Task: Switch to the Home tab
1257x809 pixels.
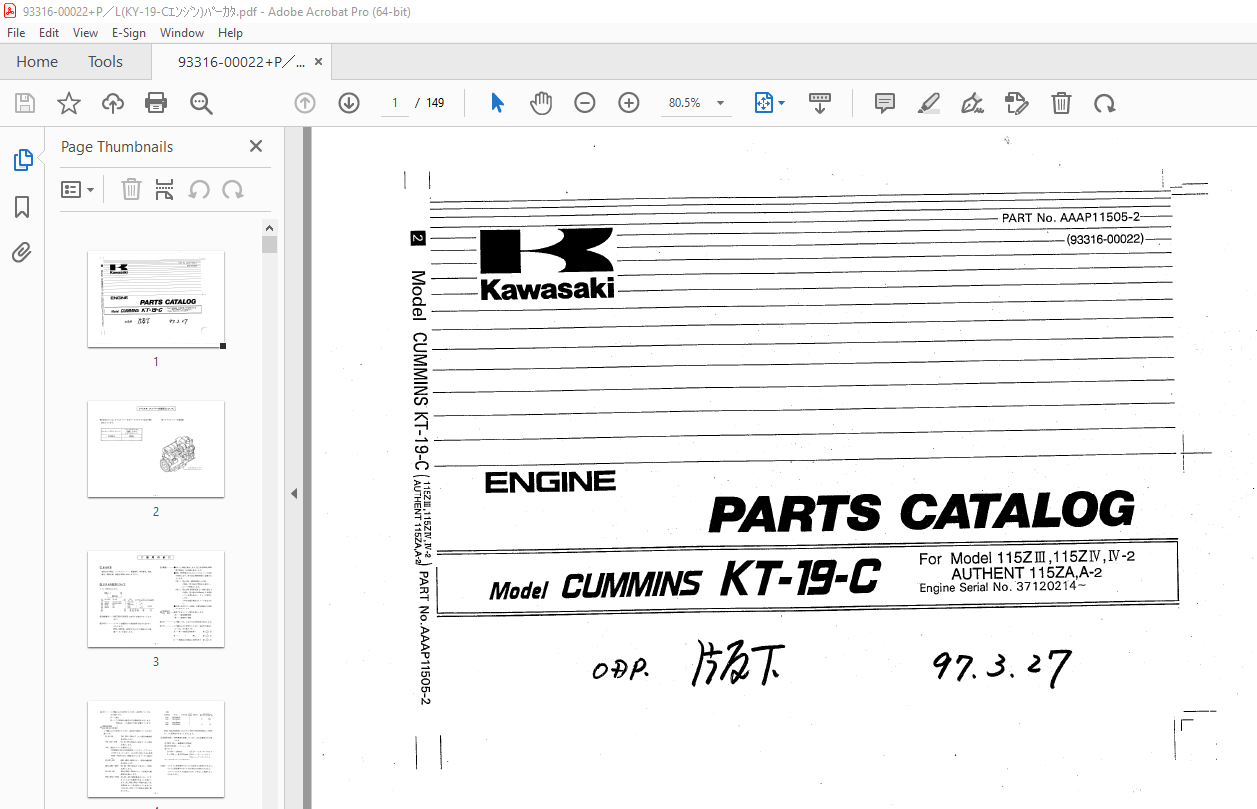Action: [x=37, y=61]
